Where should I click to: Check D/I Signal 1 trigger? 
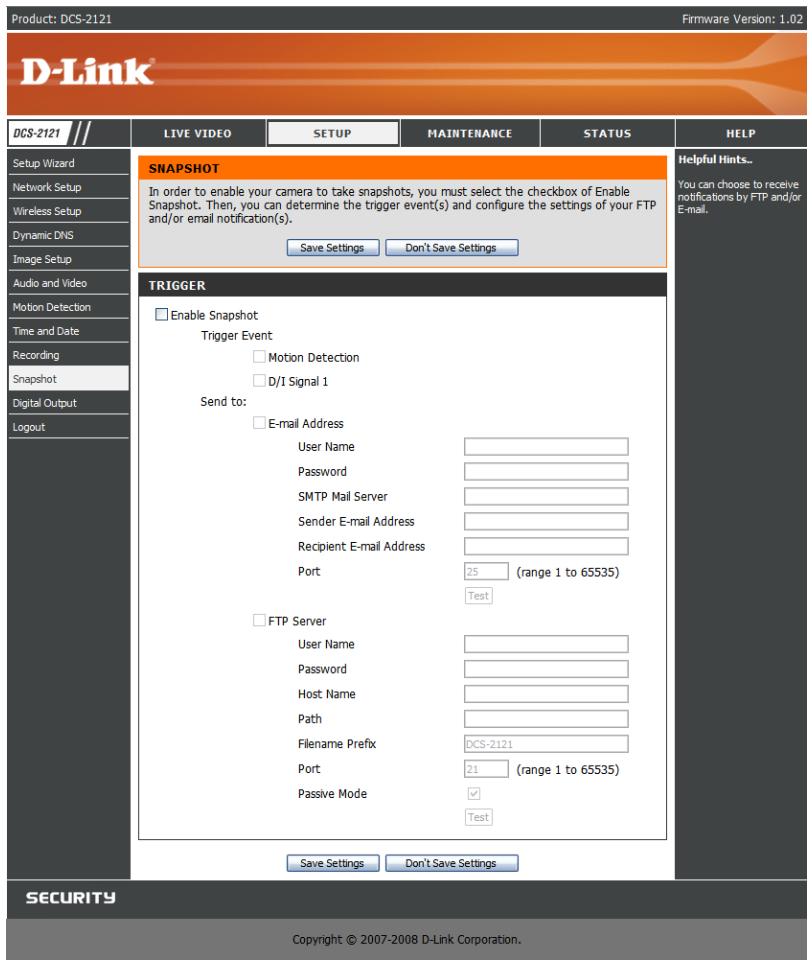point(259,380)
